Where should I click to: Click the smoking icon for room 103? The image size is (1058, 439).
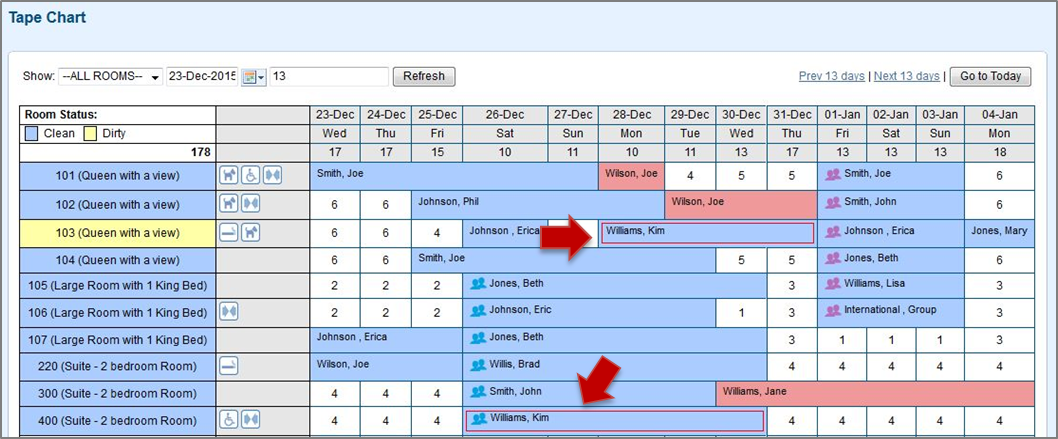(x=229, y=233)
